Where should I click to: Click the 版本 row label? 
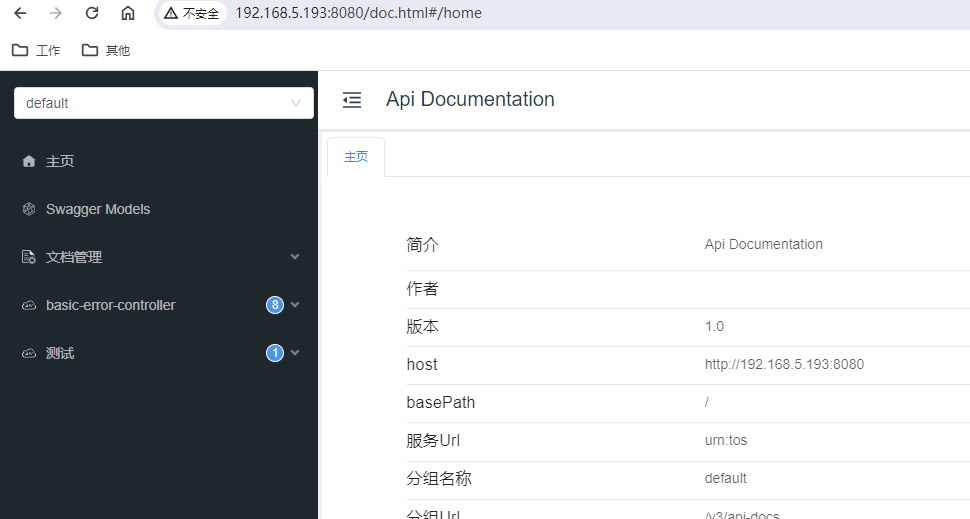click(x=423, y=327)
